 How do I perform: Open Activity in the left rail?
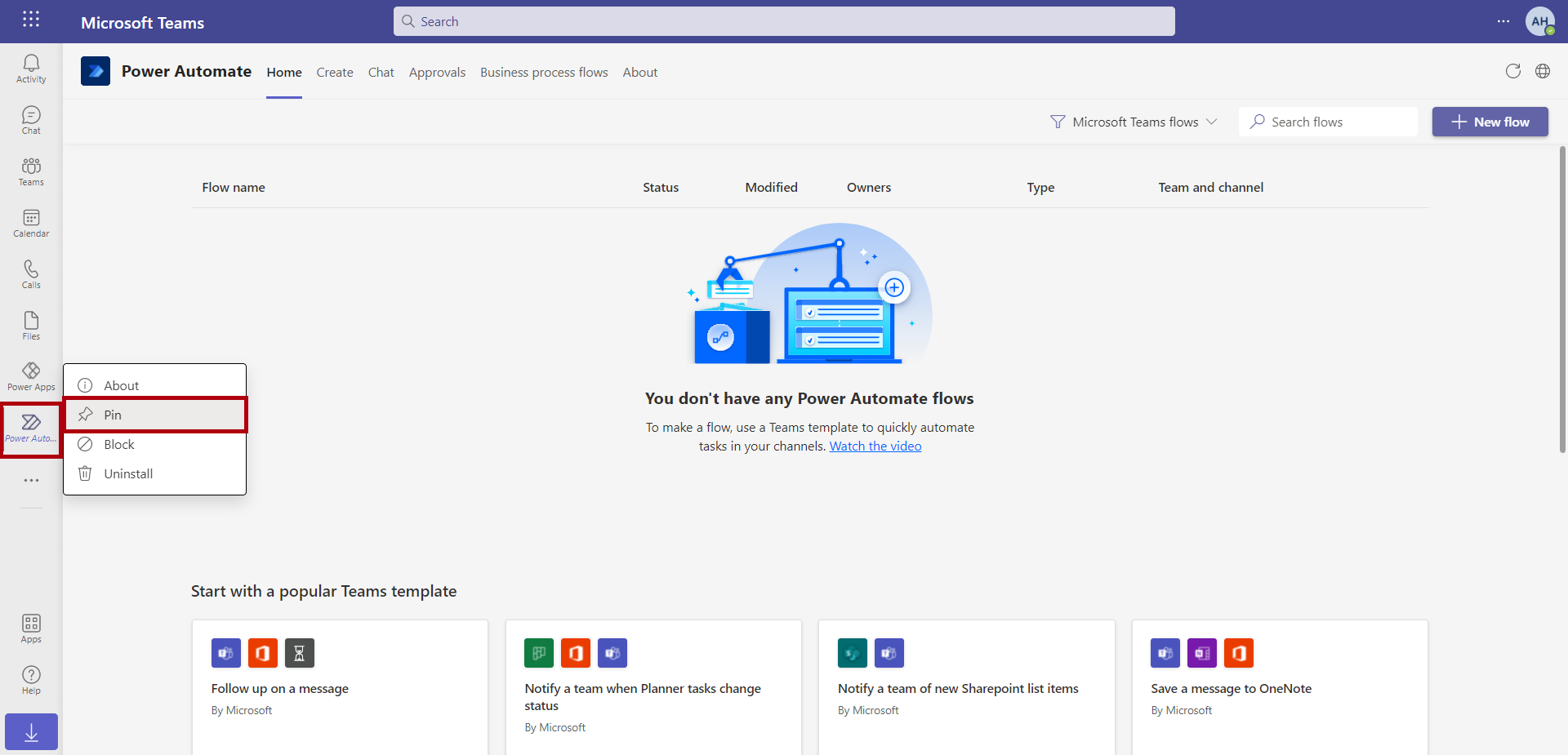click(x=31, y=69)
